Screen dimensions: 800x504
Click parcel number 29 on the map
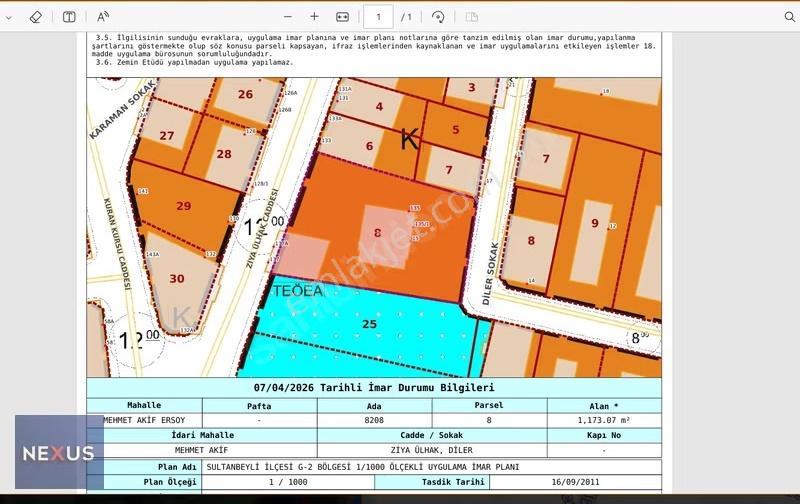coord(184,206)
